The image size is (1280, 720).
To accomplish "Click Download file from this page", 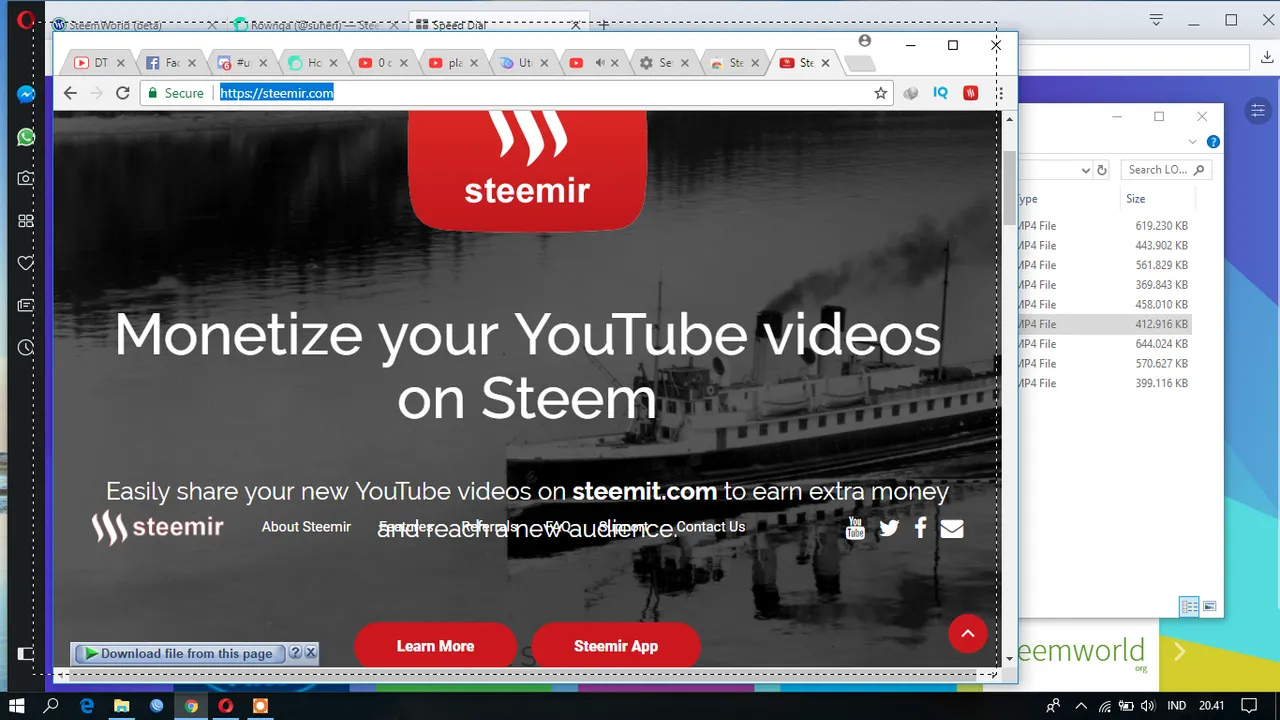I will point(178,653).
